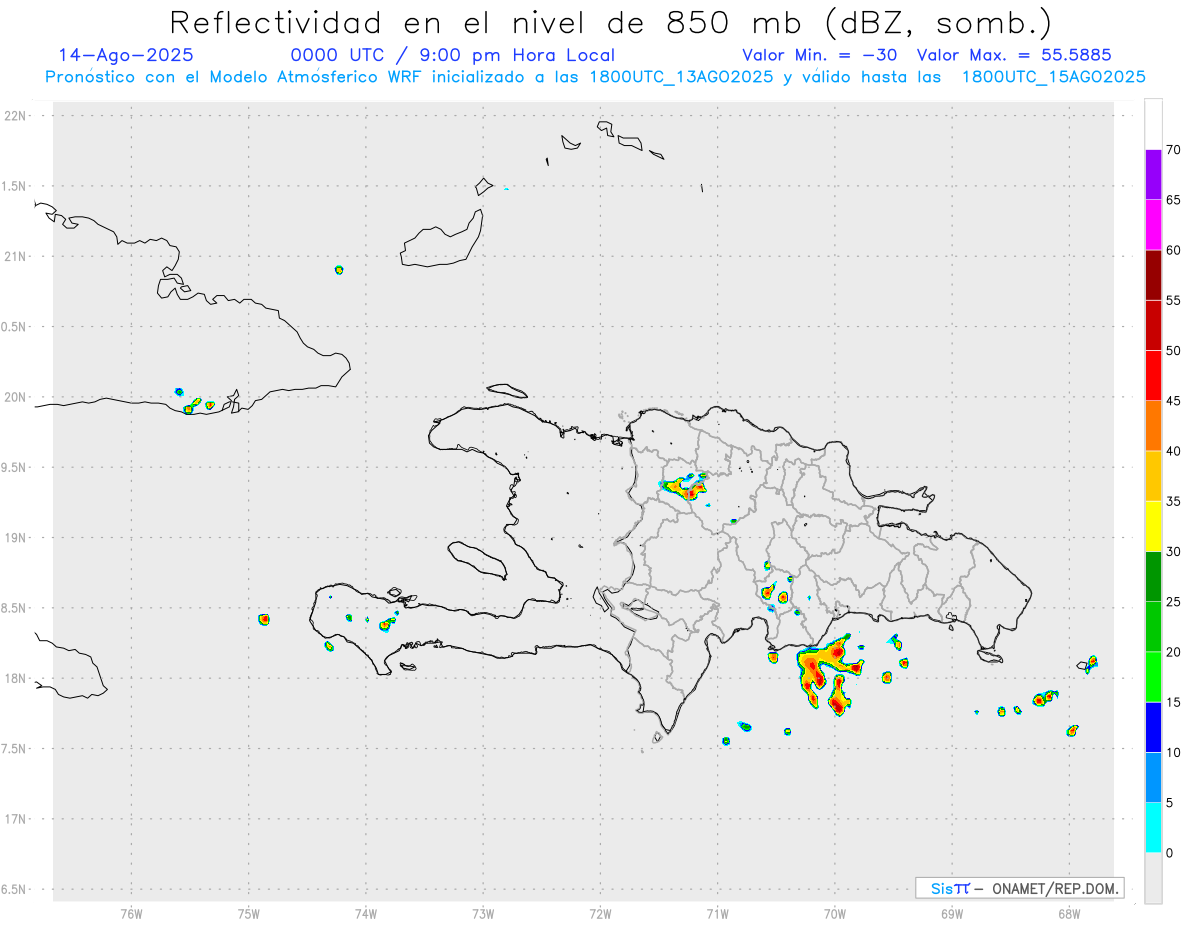Image resolution: width=1200 pixels, height=927 pixels.
Task: Click the colorbar label "15"
Action: 1173,702
